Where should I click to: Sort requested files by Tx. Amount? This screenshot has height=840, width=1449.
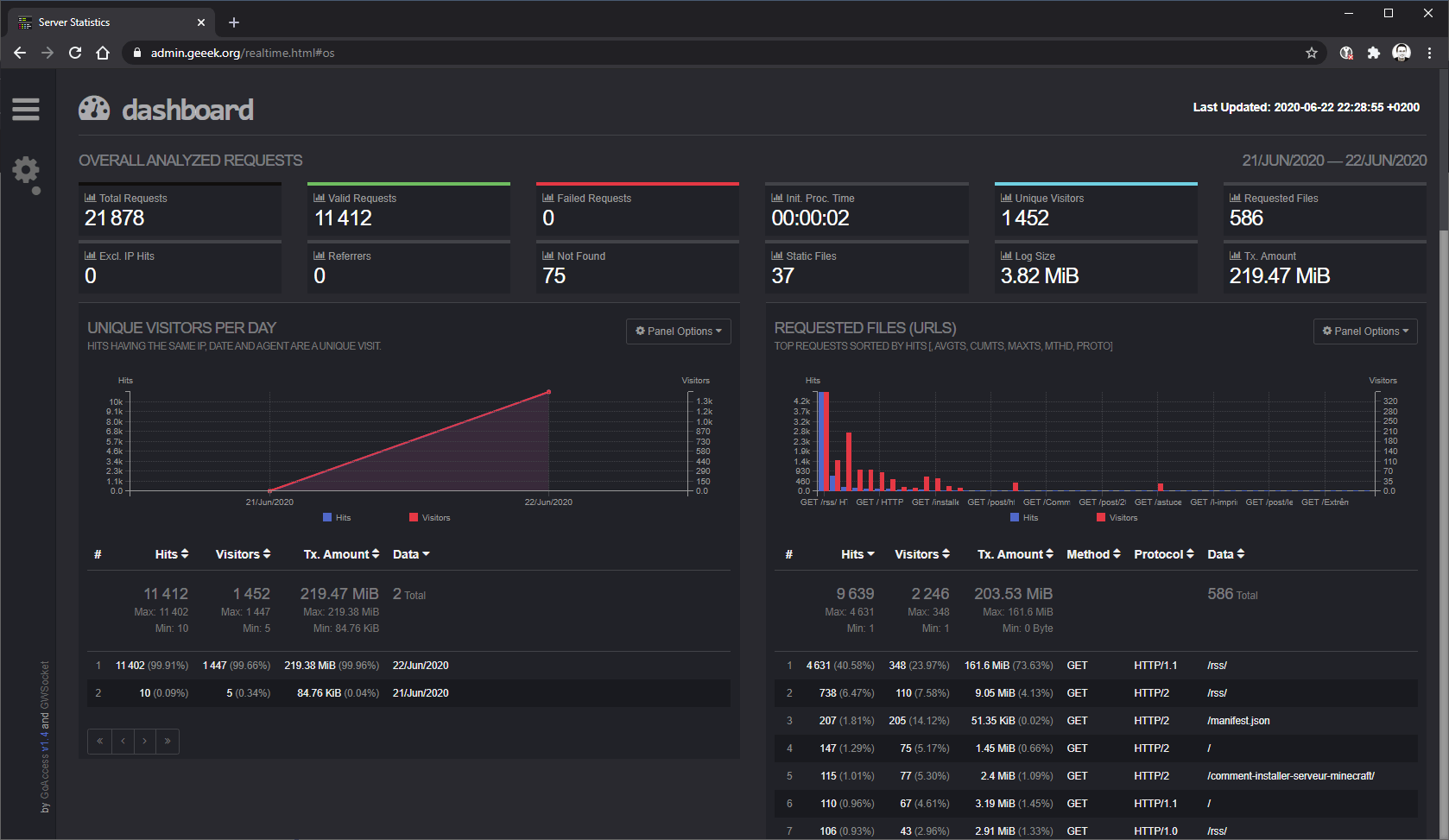1016,554
